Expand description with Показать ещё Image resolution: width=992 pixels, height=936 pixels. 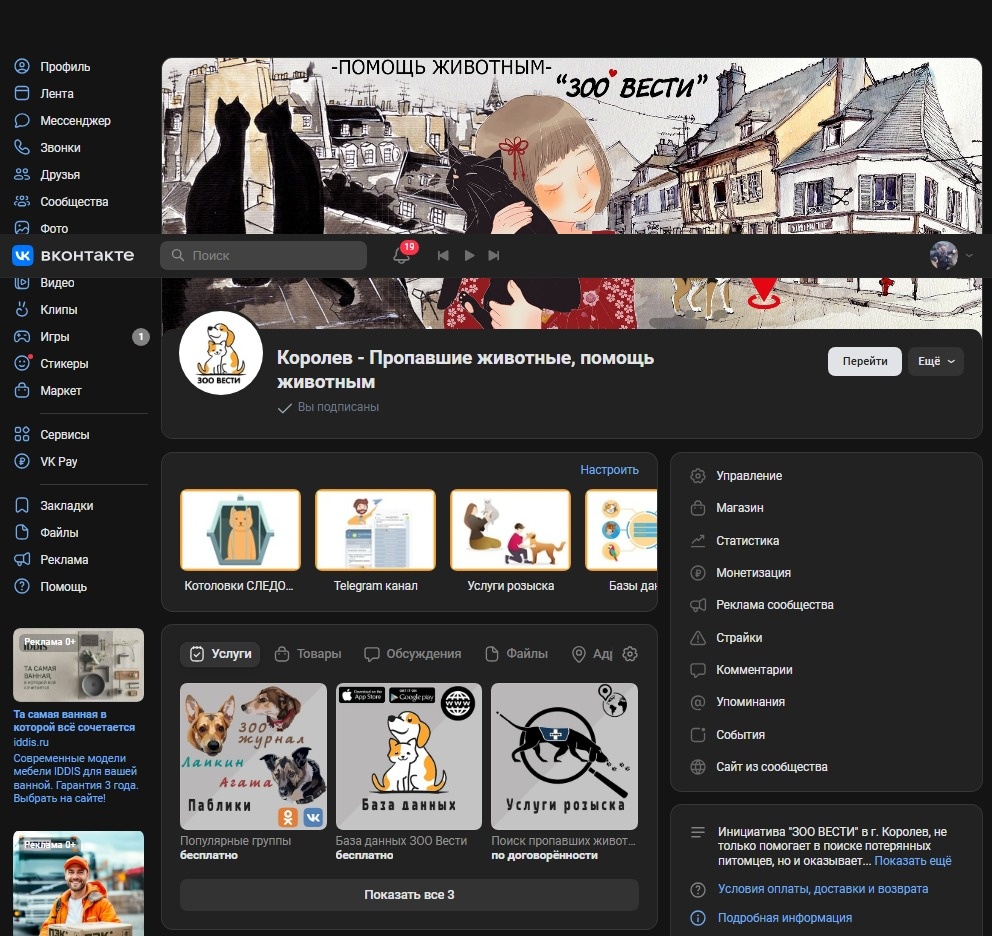click(912, 861)
